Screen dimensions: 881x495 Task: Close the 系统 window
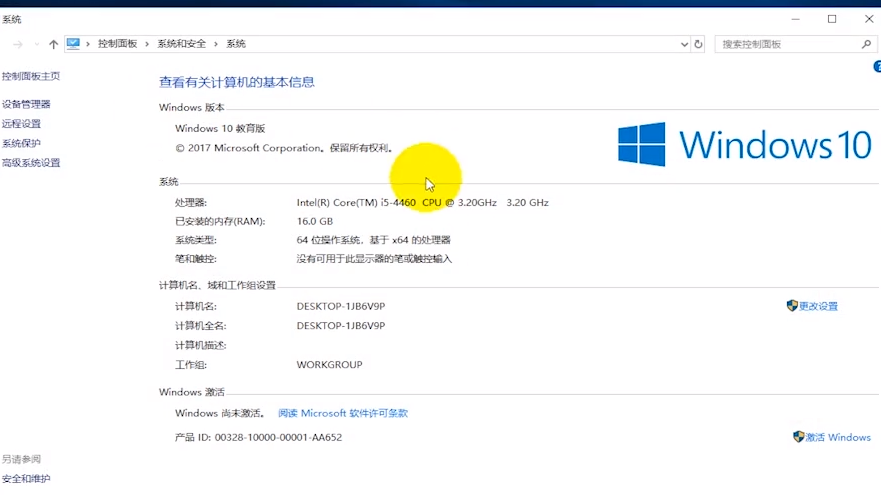(869, 19)
